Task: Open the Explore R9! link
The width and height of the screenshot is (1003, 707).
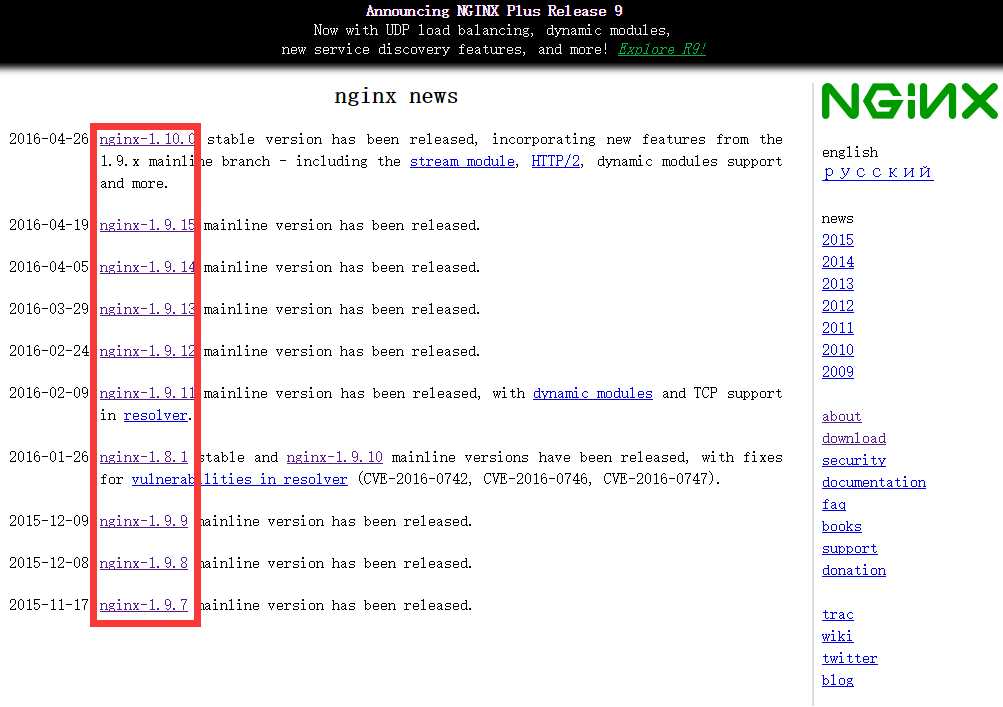Action: 661,49
